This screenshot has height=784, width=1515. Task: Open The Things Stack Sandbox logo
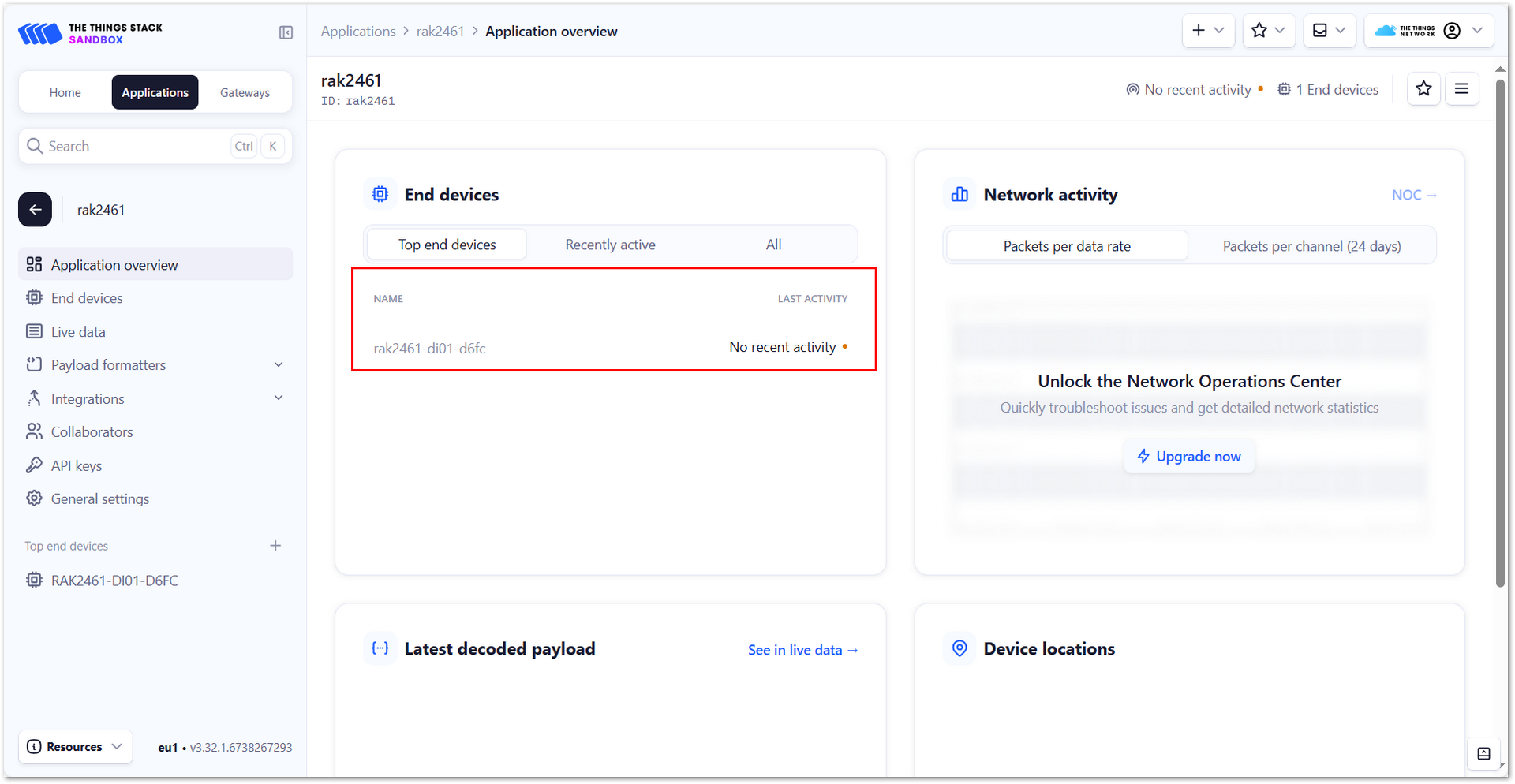(x=90, y=33)
